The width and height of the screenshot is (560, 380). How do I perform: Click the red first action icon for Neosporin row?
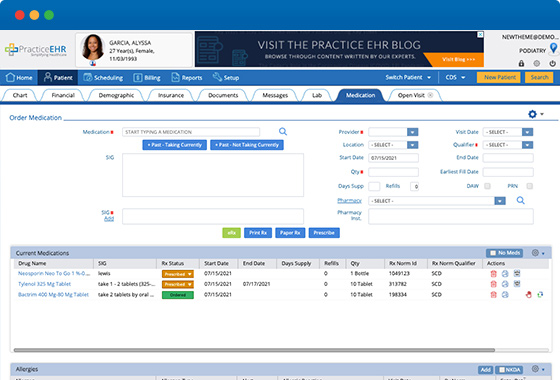coord(494,274)
